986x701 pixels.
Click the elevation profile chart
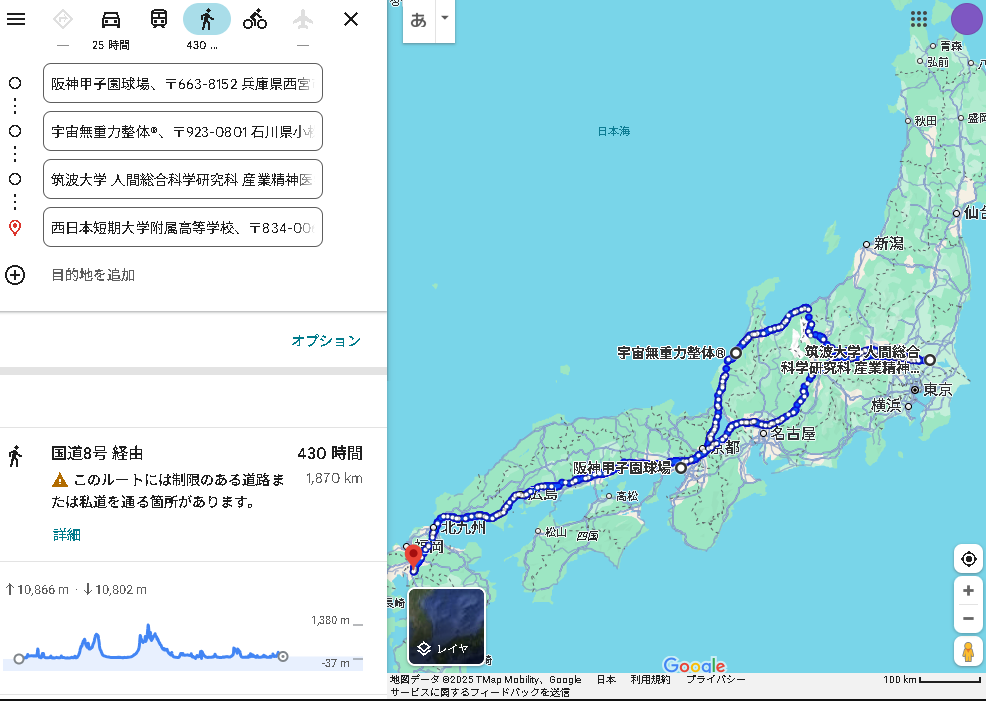184,643
